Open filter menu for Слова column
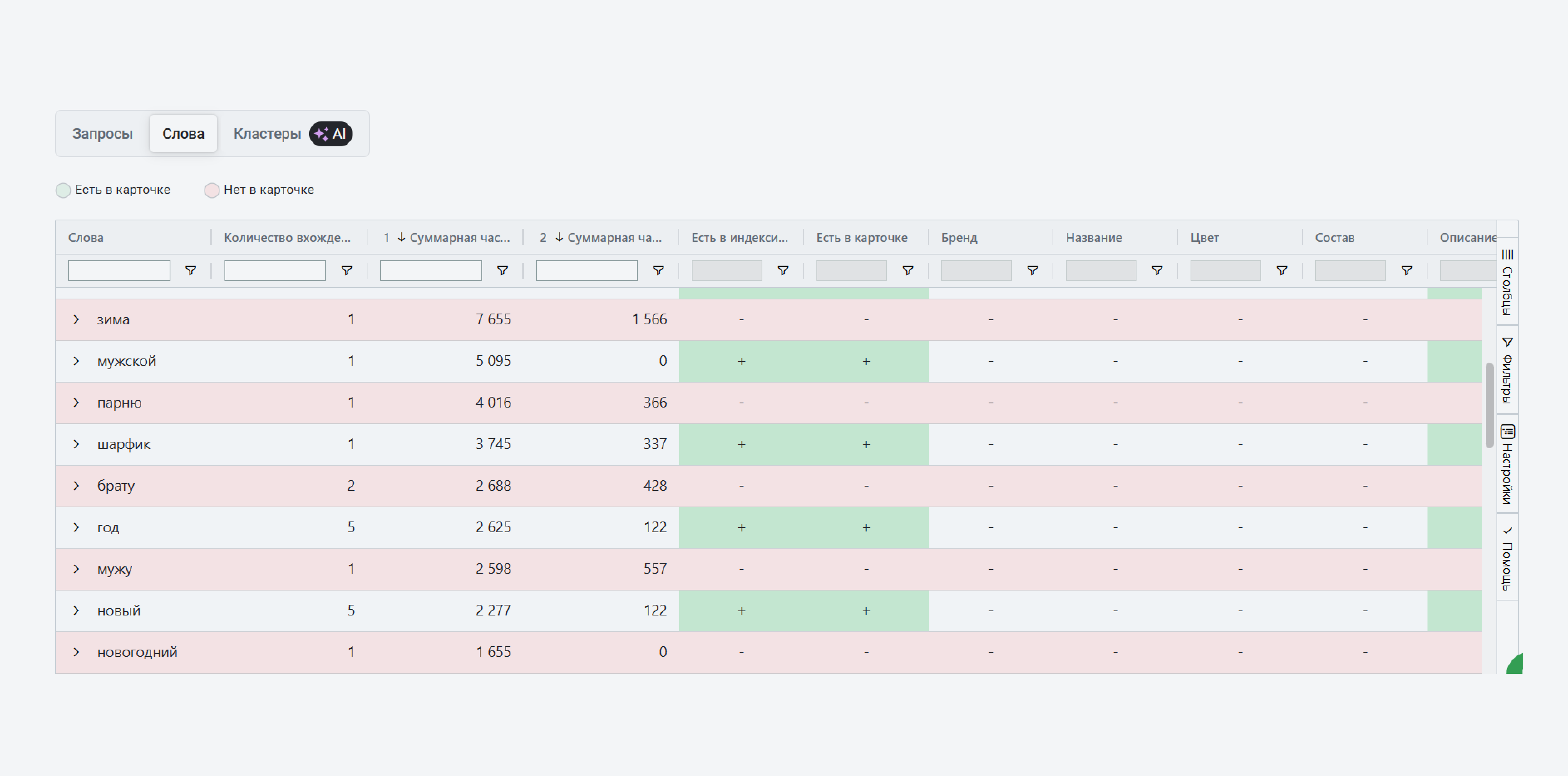Image resolution: width=1568 pixels, height=776 pixels. [x=190, y=270]
